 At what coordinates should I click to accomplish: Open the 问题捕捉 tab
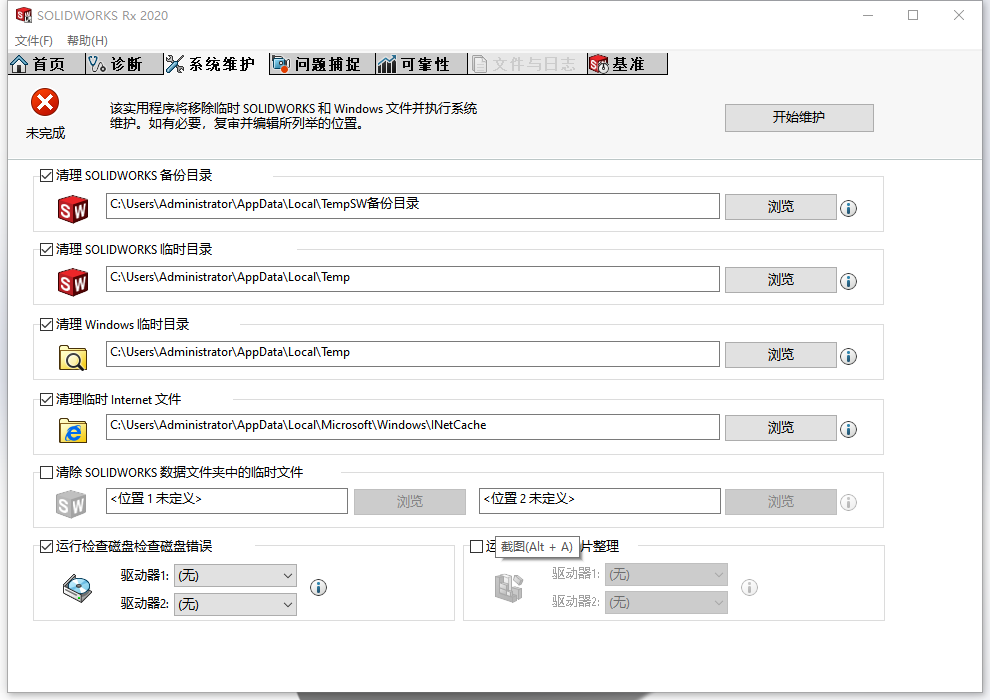[321, 64]
